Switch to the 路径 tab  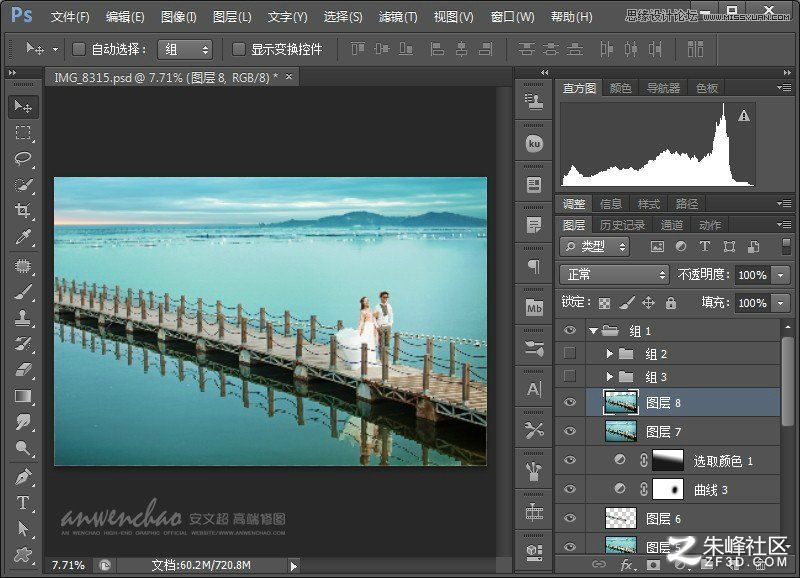[x=687, y=204]
